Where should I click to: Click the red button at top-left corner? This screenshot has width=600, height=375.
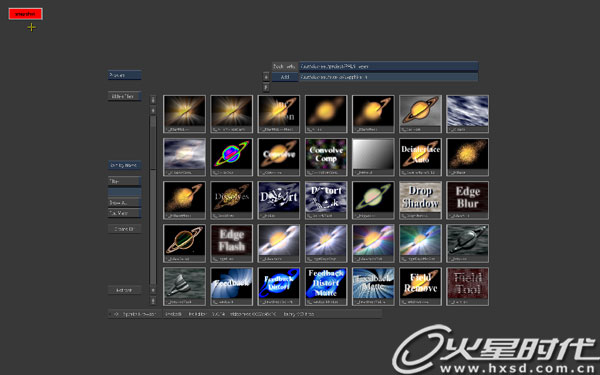(26, 14)
